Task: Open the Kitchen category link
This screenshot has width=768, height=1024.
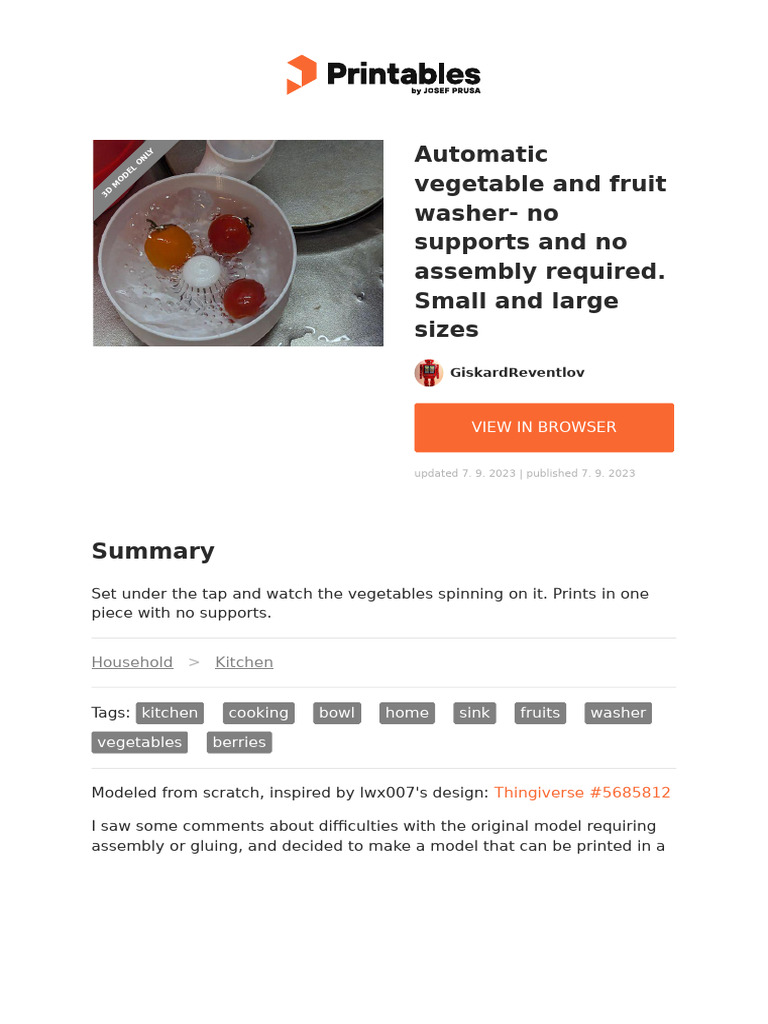Action: tap(244, 662)
